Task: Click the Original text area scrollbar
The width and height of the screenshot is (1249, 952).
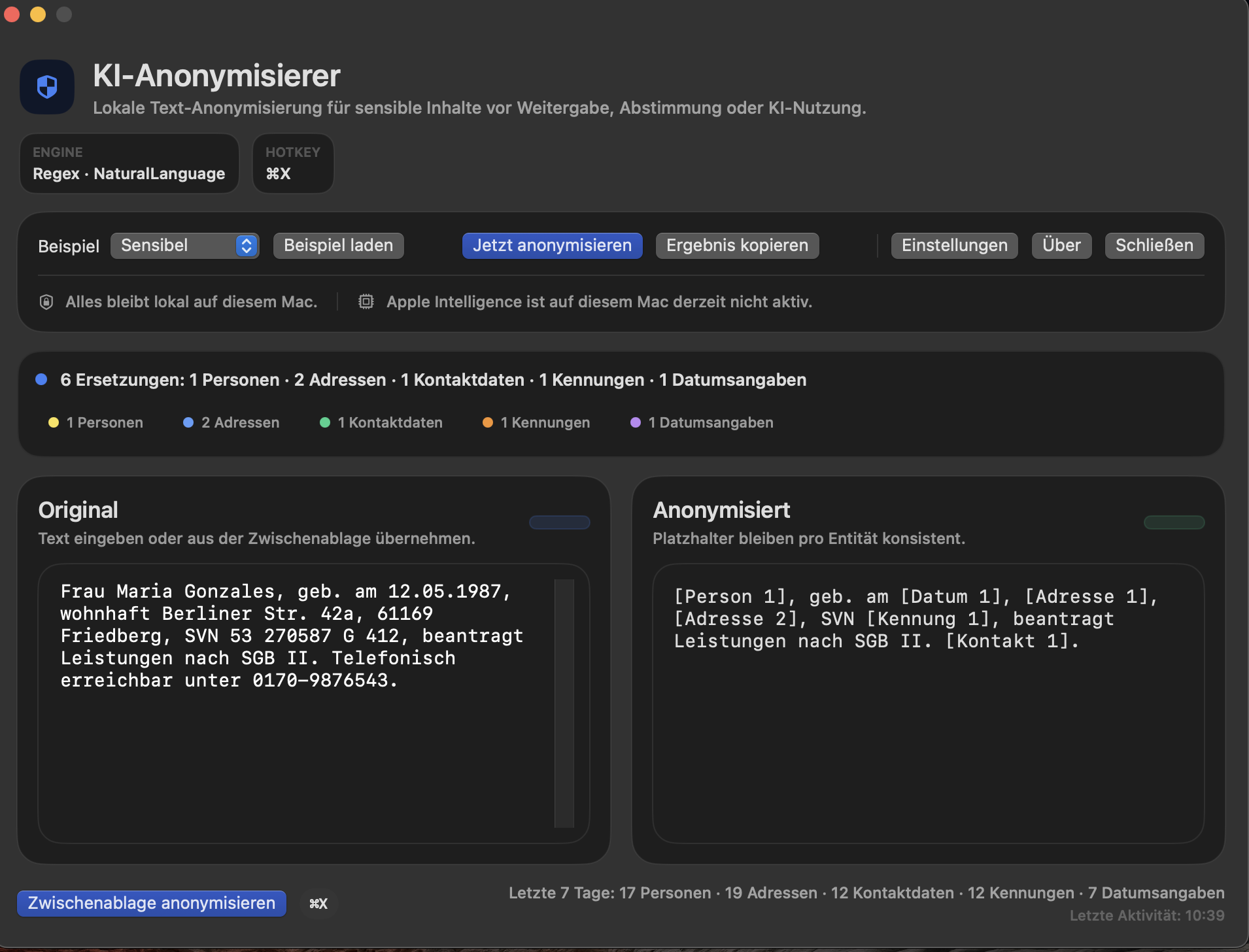Action: 564,703
